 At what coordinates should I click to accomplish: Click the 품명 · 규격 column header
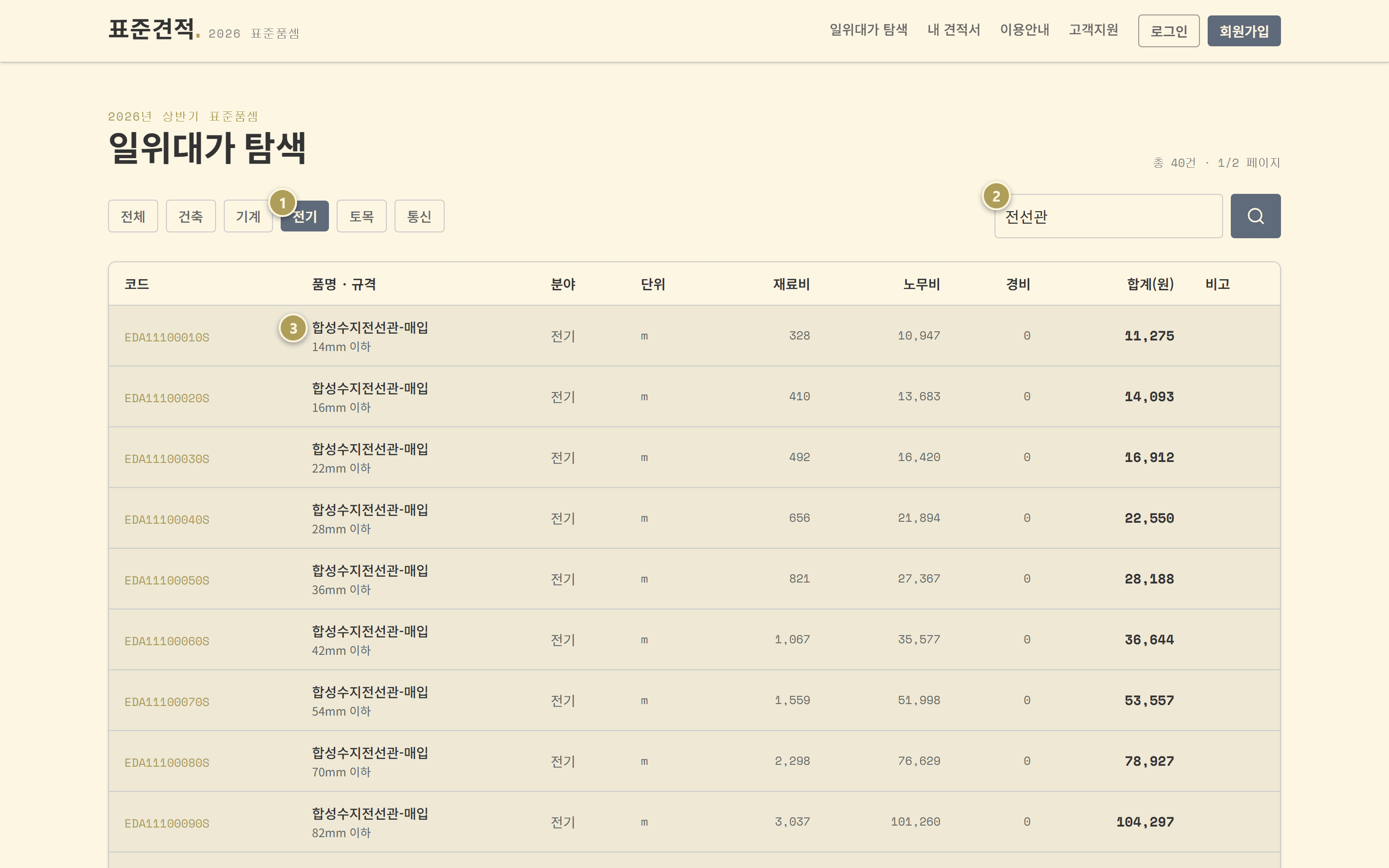[x=344, y=284]
